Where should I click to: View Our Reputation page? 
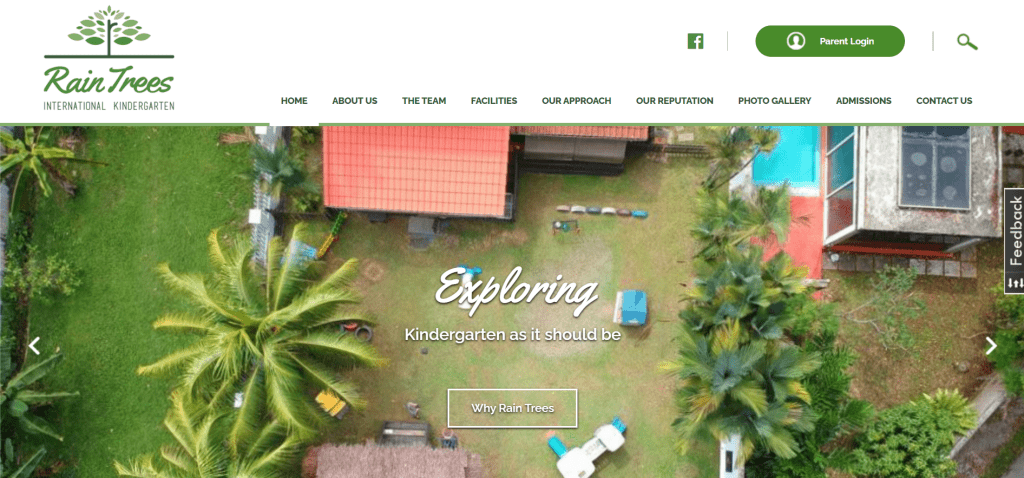point(675,101)
